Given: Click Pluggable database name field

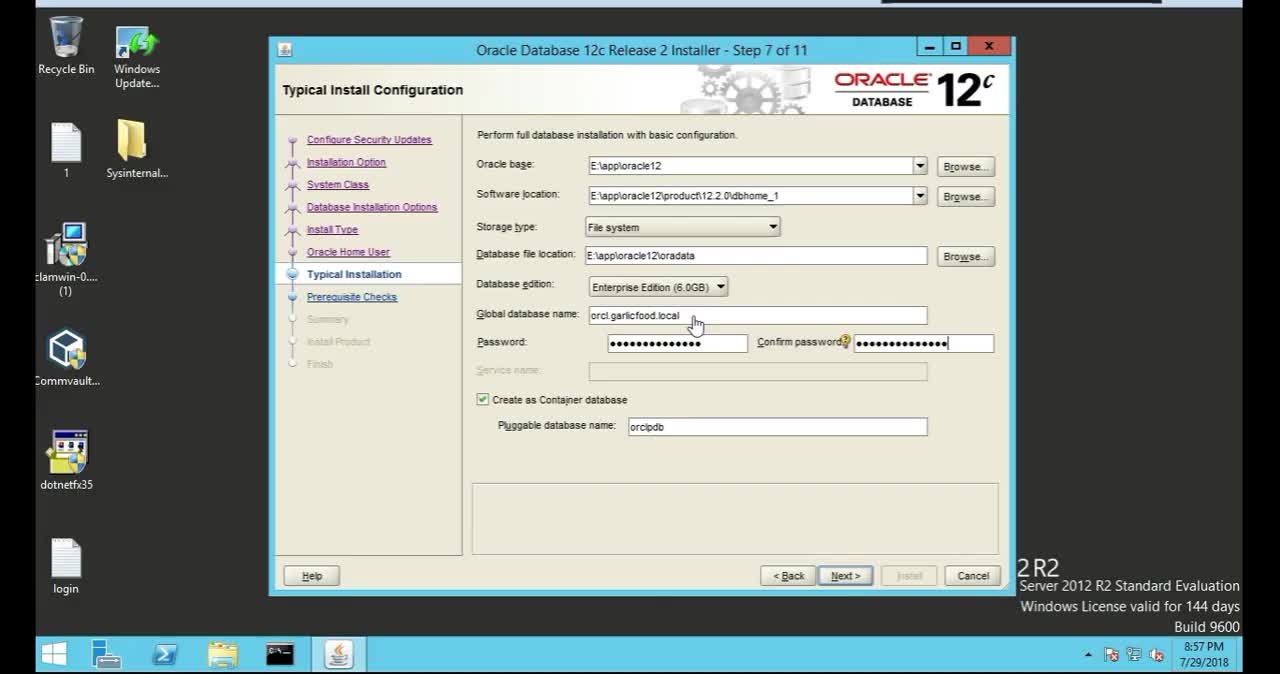Looking at the screenshot, I should 777,427.
